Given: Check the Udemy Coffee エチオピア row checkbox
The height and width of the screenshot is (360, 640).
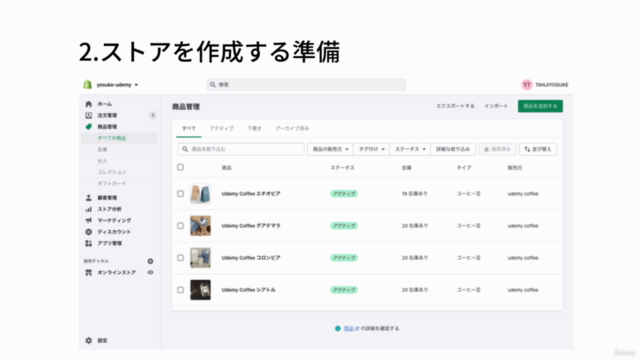Looking at the screenshot, I should point(180,193).
